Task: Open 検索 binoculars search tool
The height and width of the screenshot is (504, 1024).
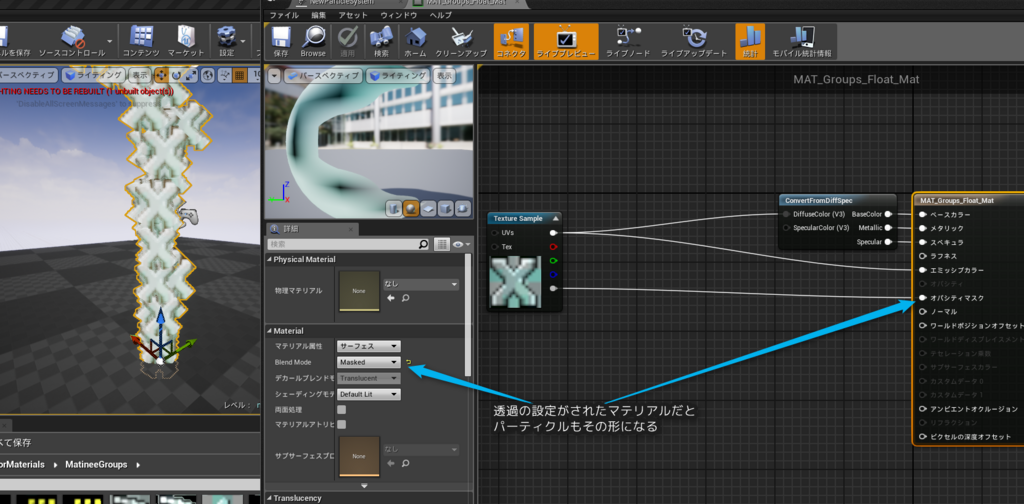Action: [381, 42]
